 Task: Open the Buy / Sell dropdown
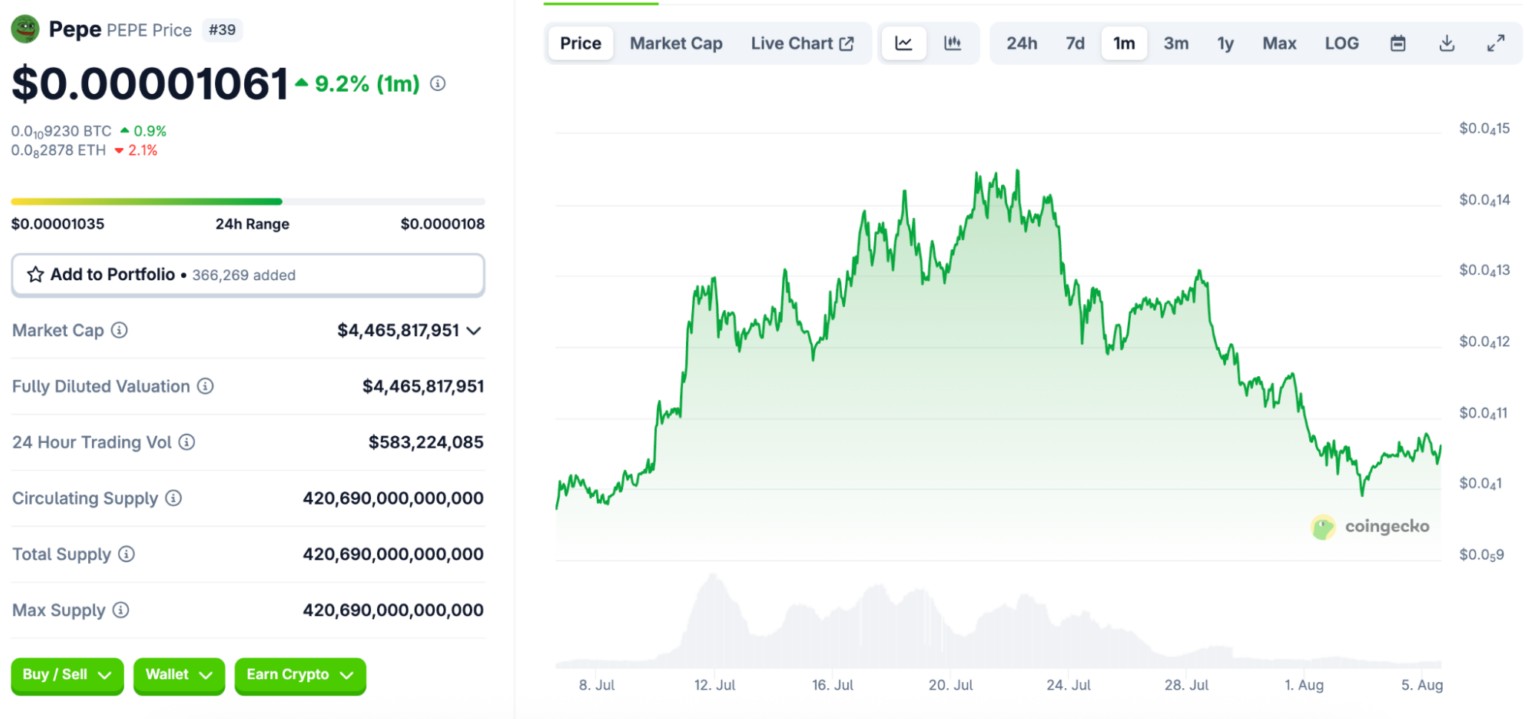coord(66,676)
